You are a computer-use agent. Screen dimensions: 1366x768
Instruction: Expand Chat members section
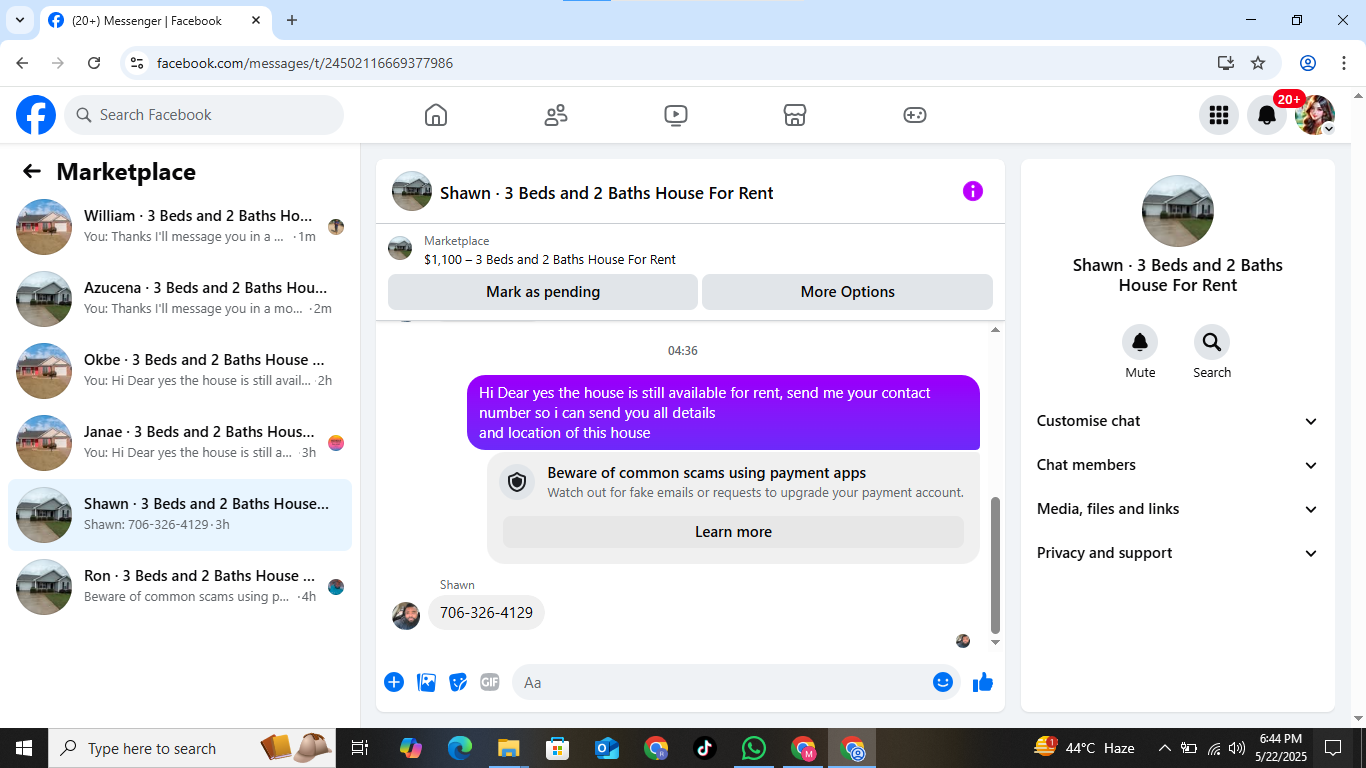(1178, 465)
